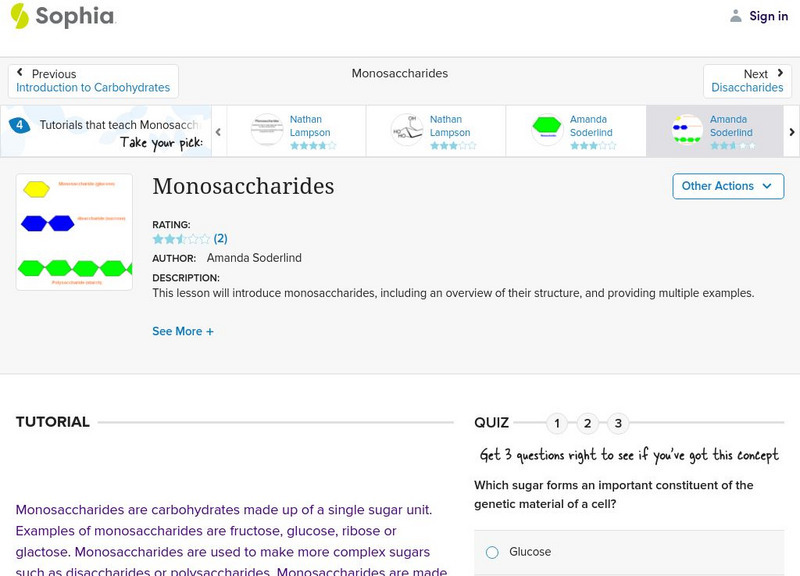Open the Other Actions dropdown

[x=727, y=186]
